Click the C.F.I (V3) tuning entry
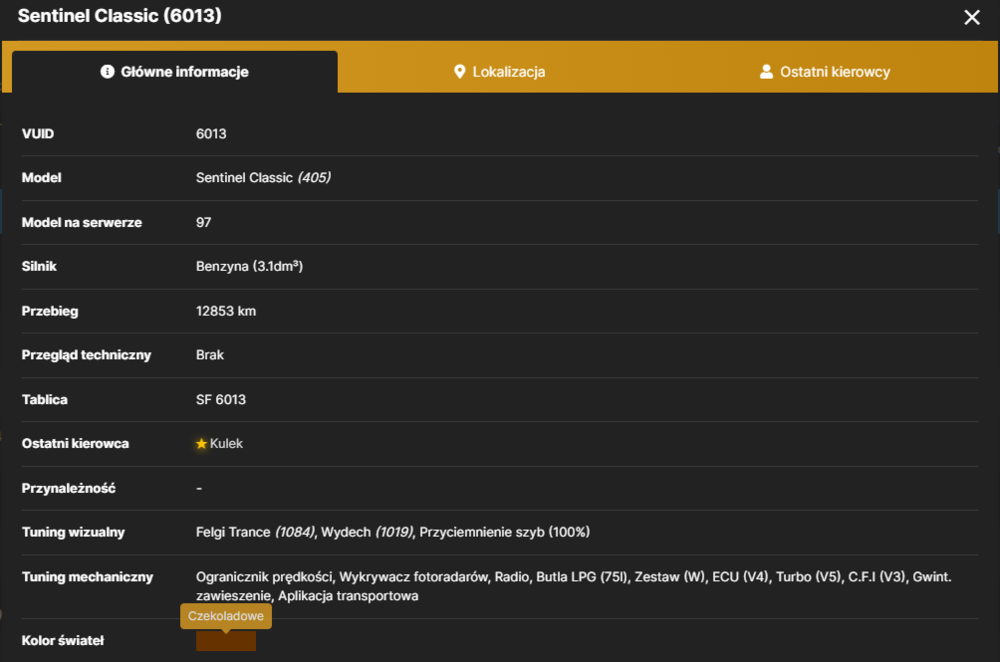Viewport: 1000px width, 662px height. 877,577
